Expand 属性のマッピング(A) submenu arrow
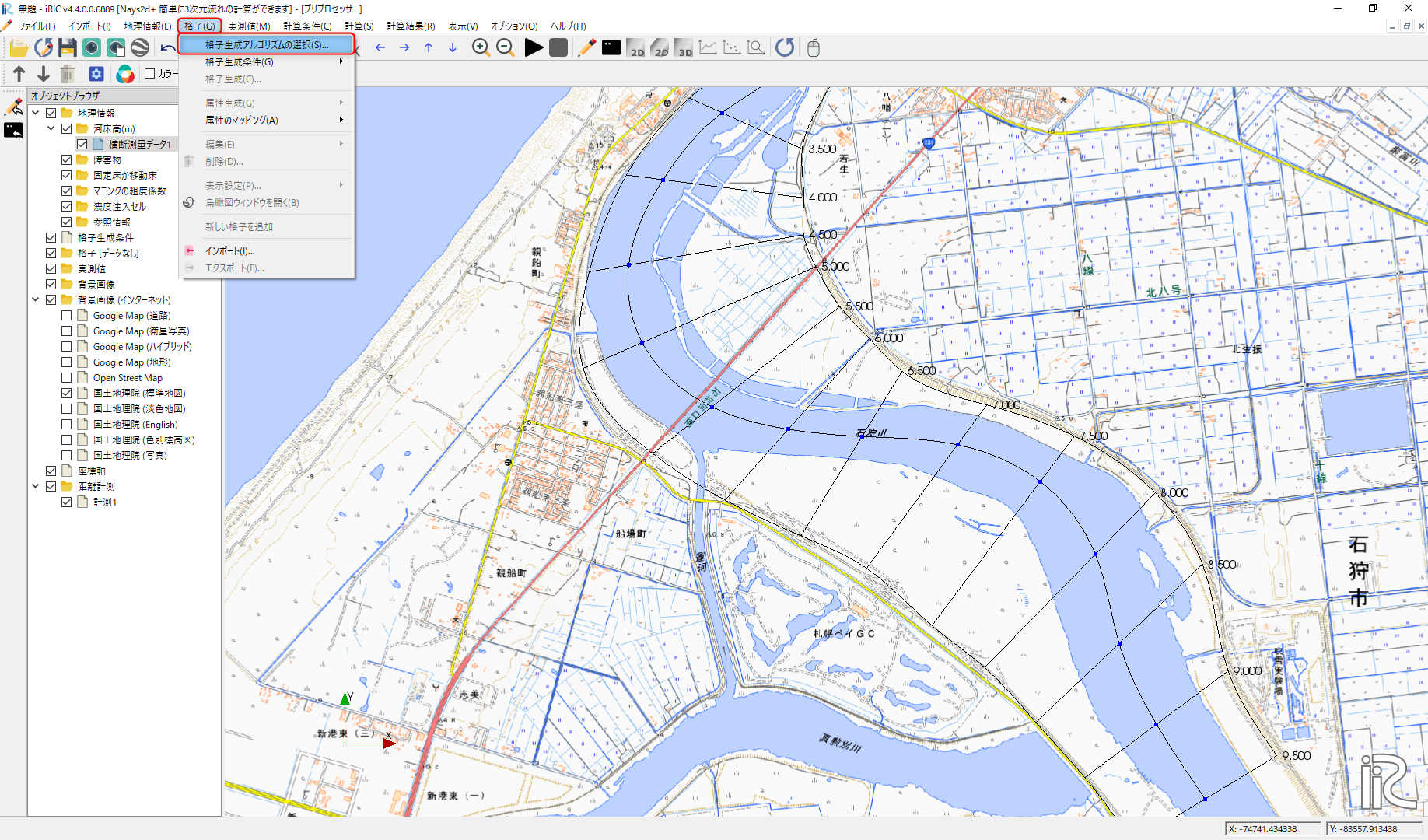 coord(341,120)
